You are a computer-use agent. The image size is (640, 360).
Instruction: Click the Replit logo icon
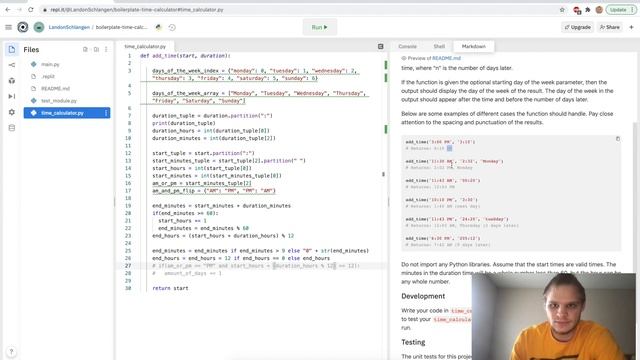click(x=23, y=27)
